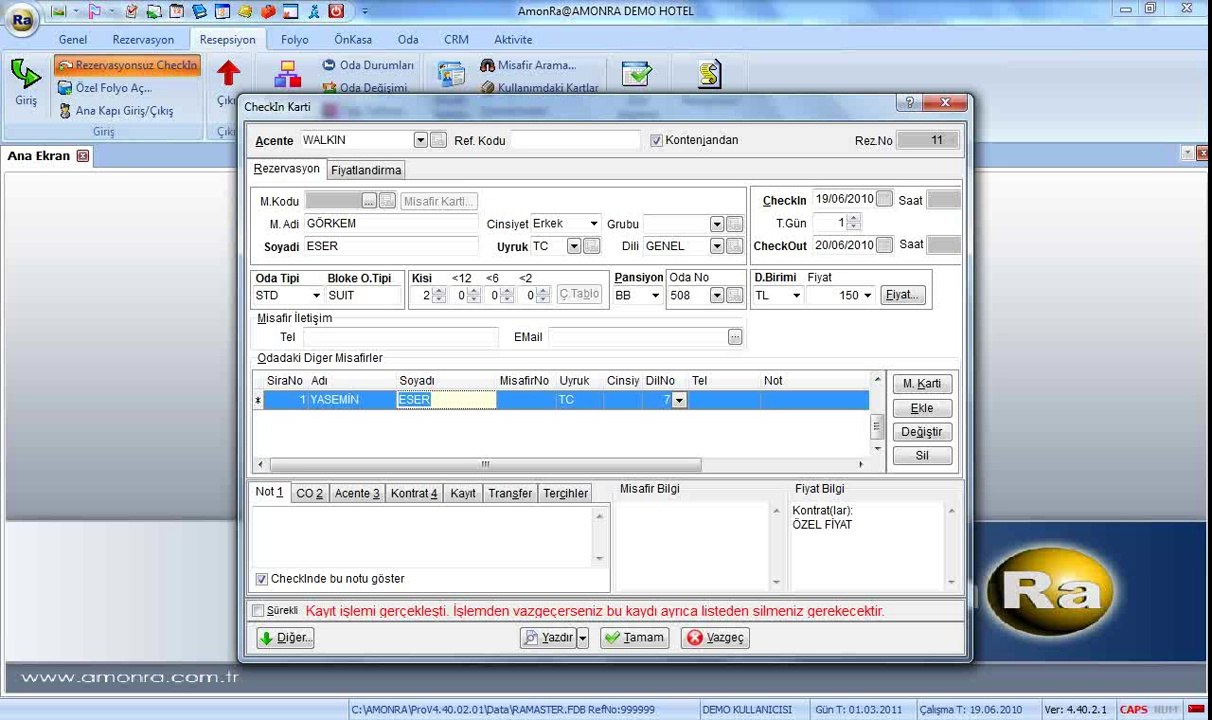Open the Oda Tipi STD dropdown
Image resolution: width=1212 pixels, height=720 pixels.
click(x=316, y=296)
